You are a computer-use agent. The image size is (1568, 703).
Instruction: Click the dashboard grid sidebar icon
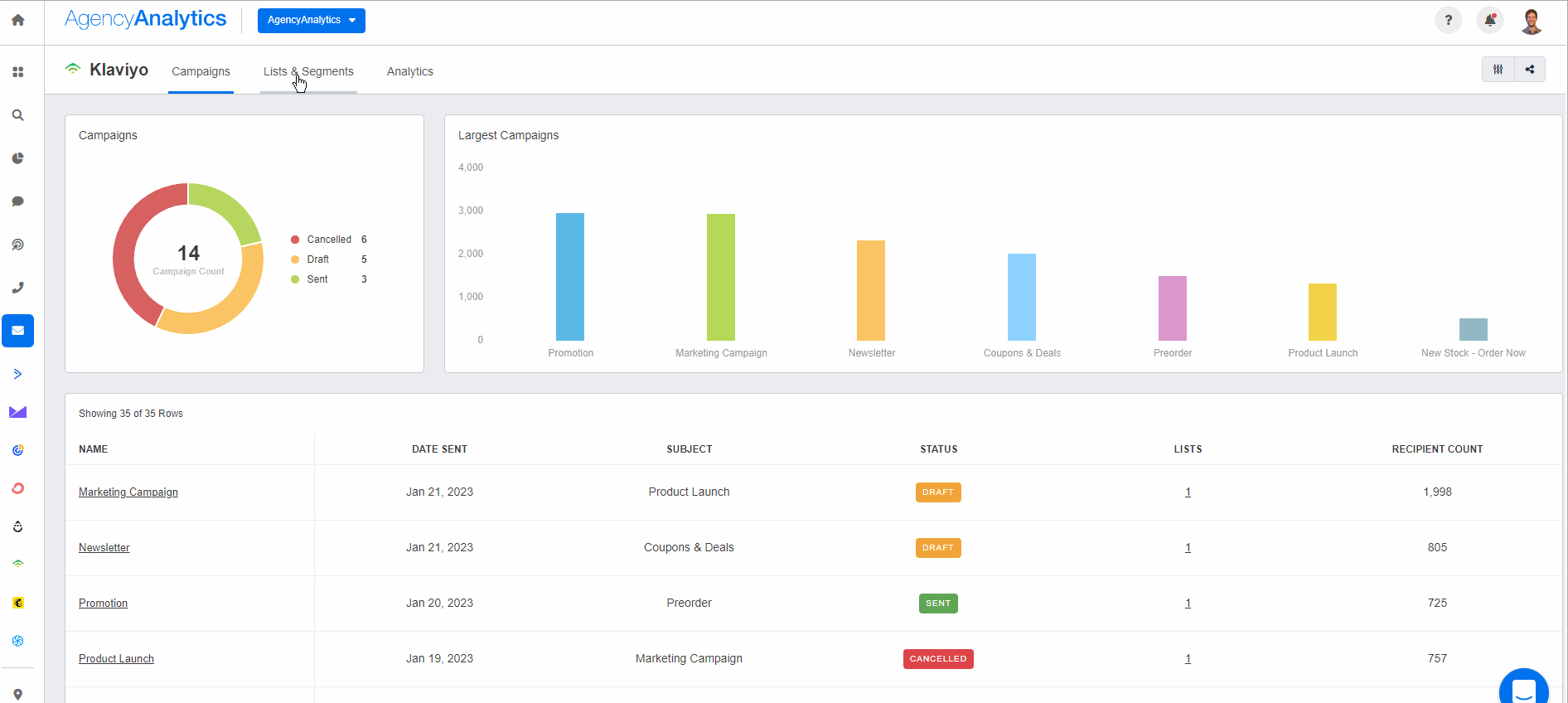(17, 72)
